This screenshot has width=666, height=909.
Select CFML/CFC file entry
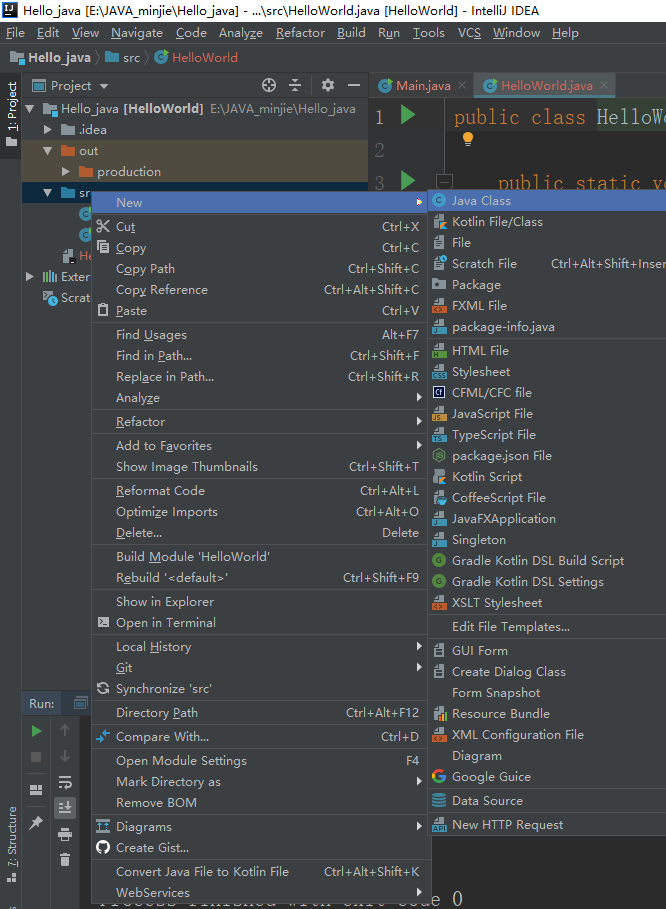[x=547, y=392]
